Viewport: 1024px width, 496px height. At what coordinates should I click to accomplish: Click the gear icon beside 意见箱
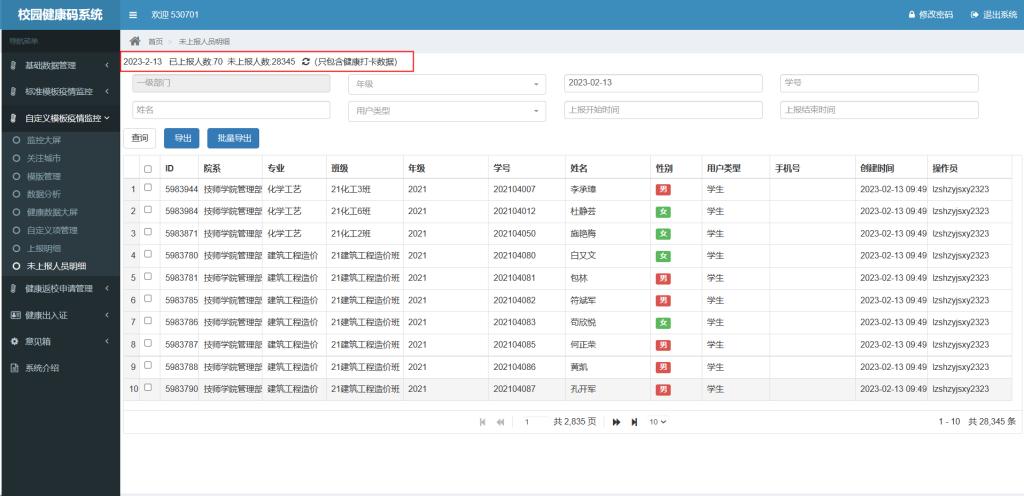tap(14, 341)
